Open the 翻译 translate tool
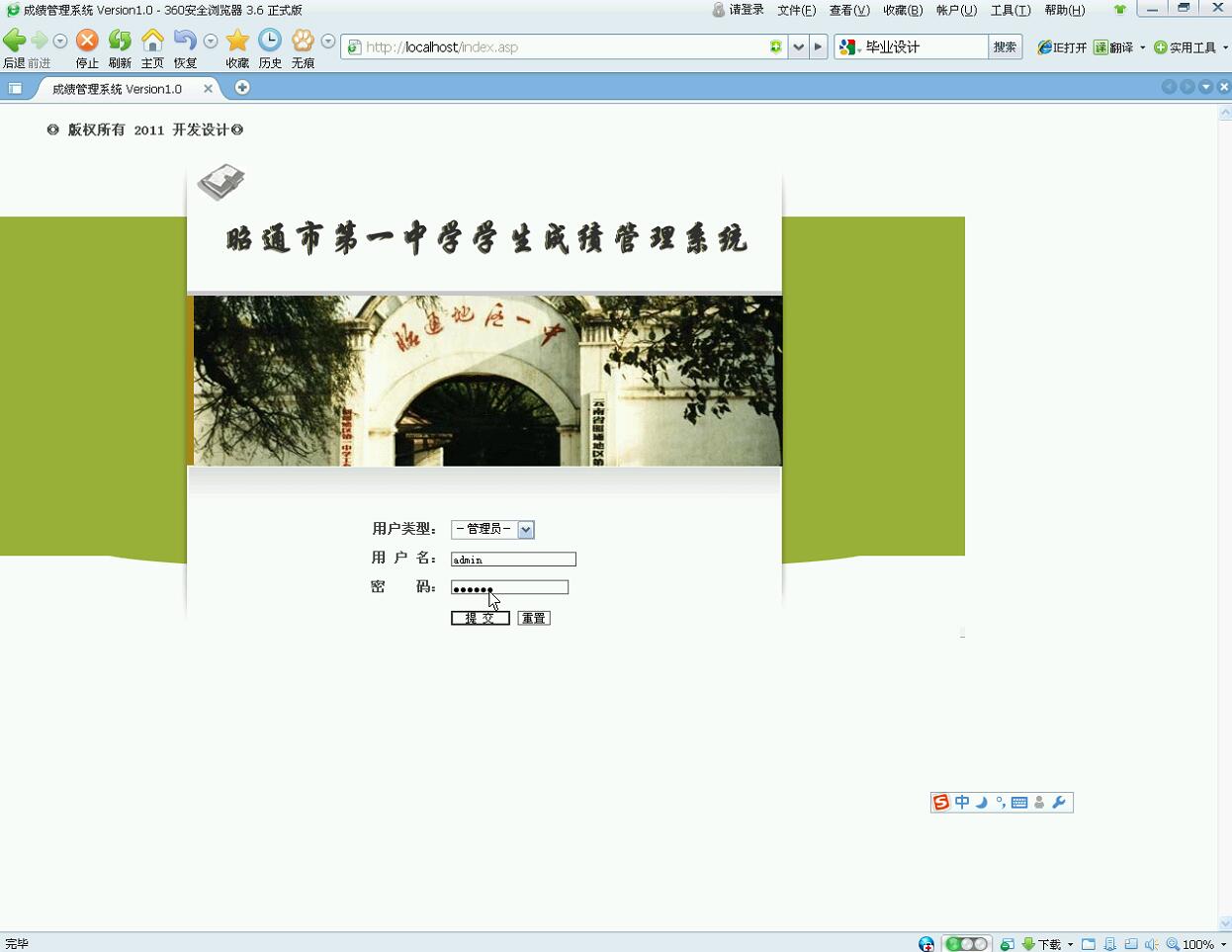Screen dimensions: 1232x952 coord(1114,47)
